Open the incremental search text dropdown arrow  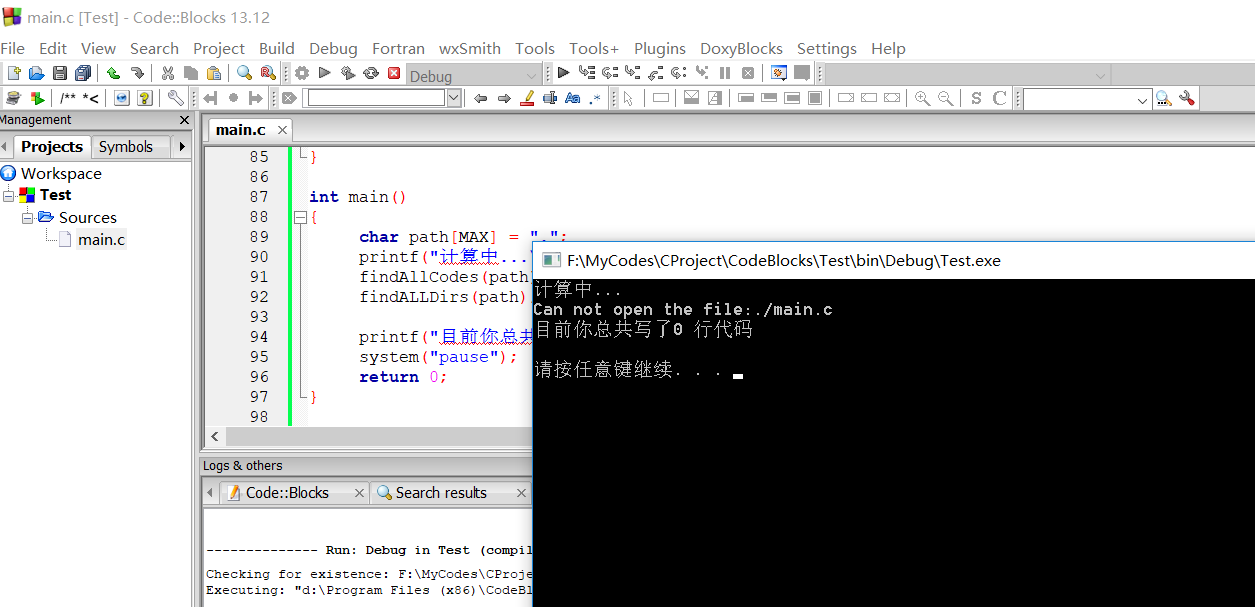[454, 98]
